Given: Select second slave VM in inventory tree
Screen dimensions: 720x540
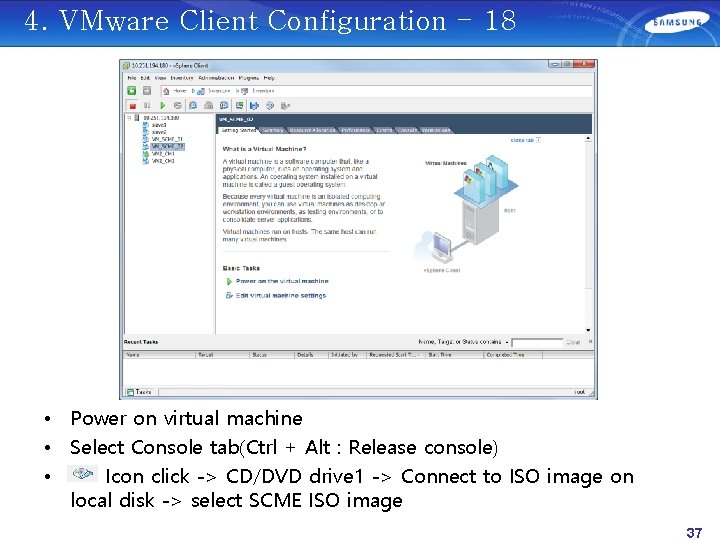Looking at the screenshot, I should [x=159, y=132].
